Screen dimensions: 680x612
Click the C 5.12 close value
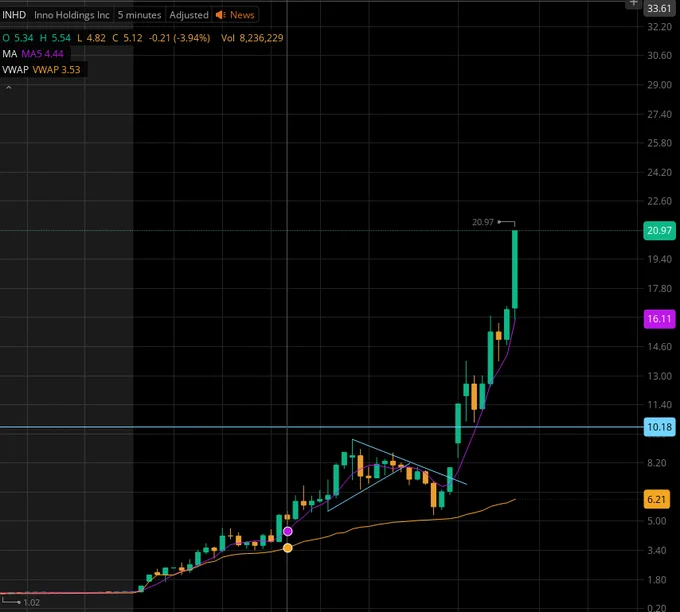pos(127,38)
